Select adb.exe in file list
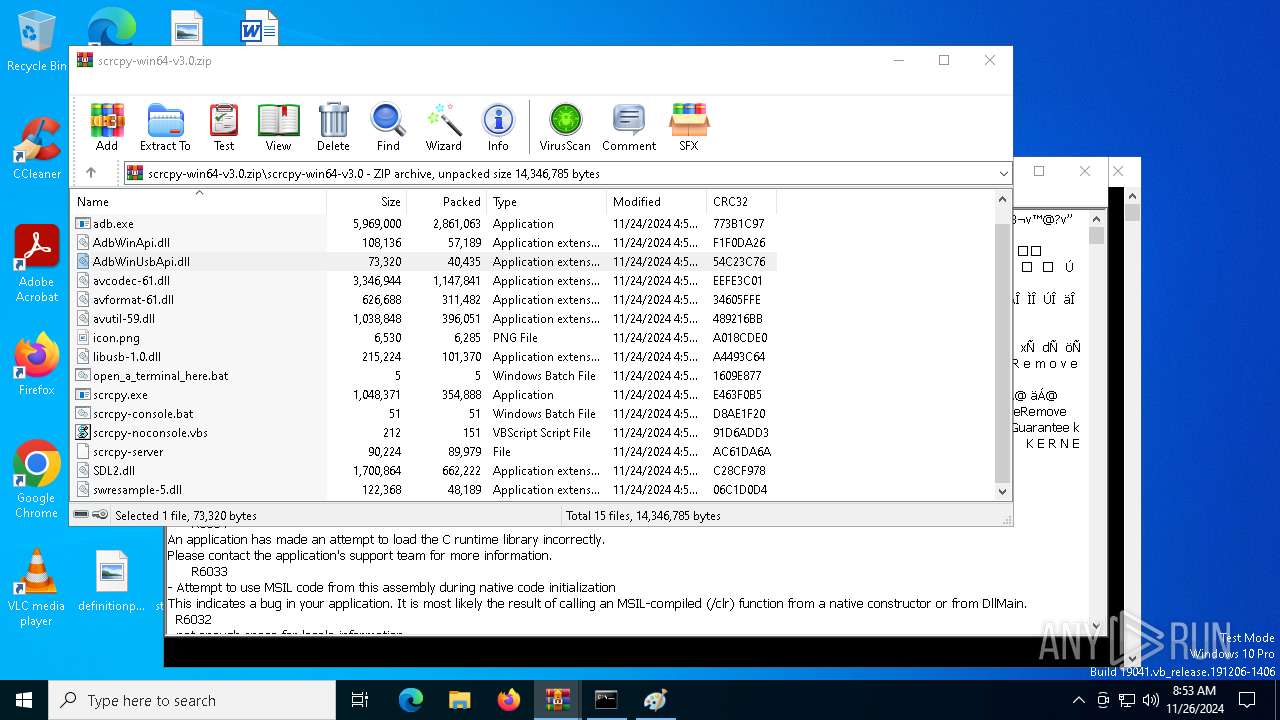The width and height of the screenshot is (1280, 720). point(424,224)
